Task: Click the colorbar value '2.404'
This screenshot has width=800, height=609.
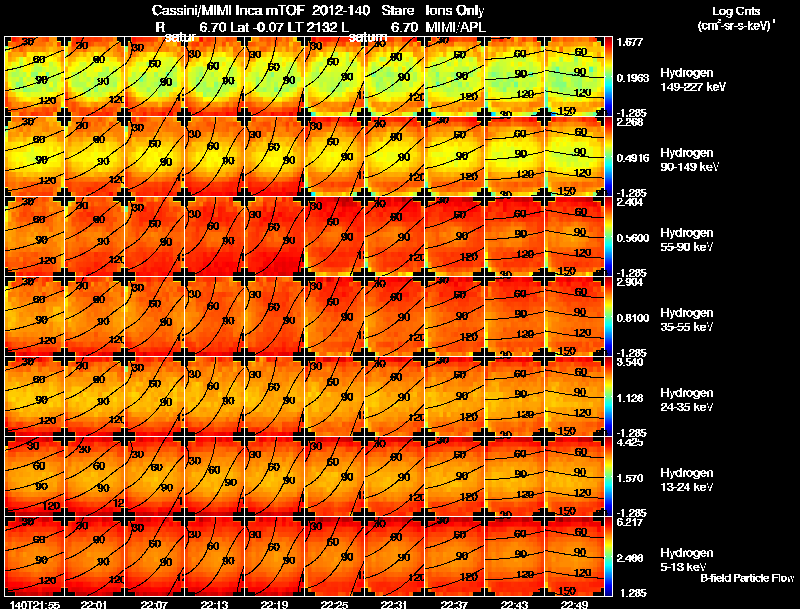Action: [x=630, y=202]
